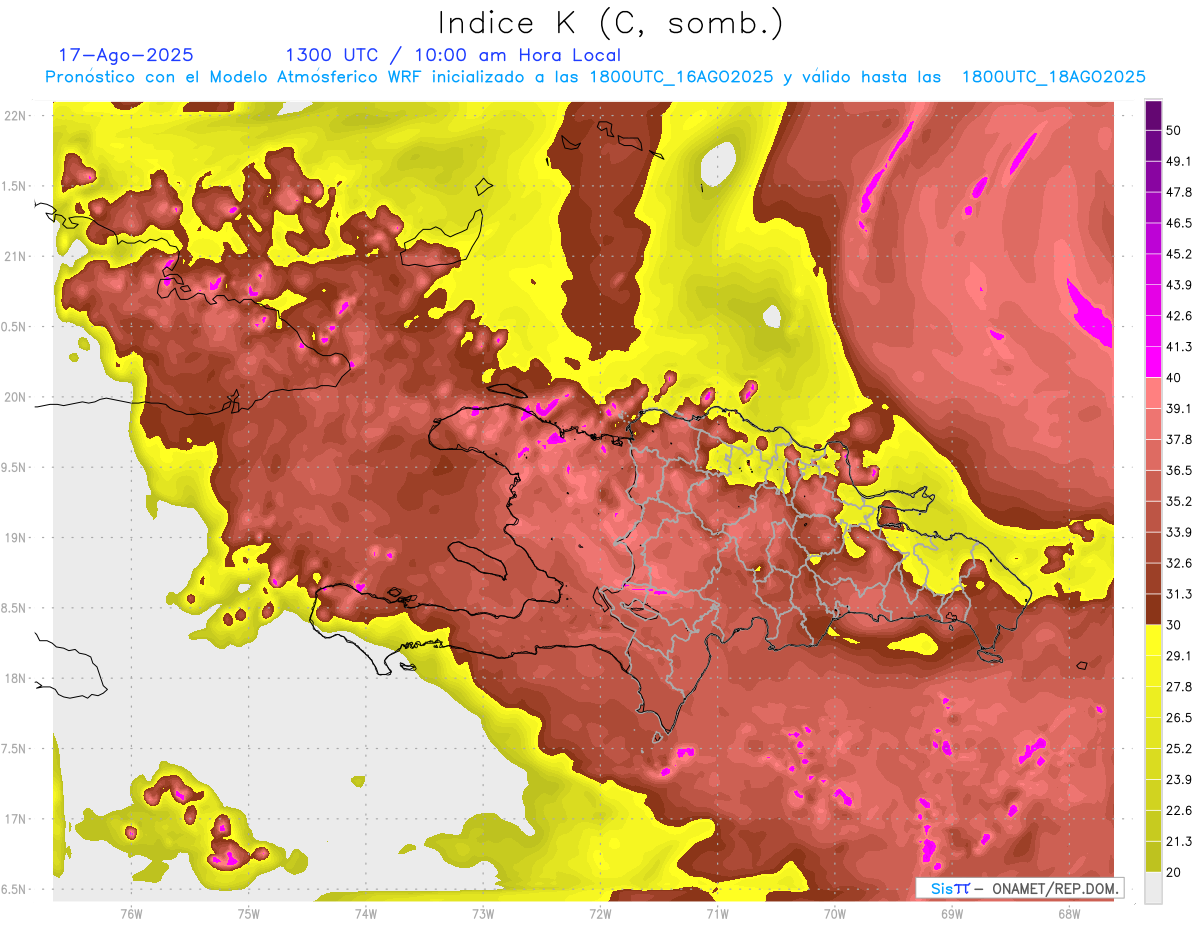This screenshot has width=1200, height=927.
Task: Click the truncated latitude label "8.5N"
Action: pos(14,608)
